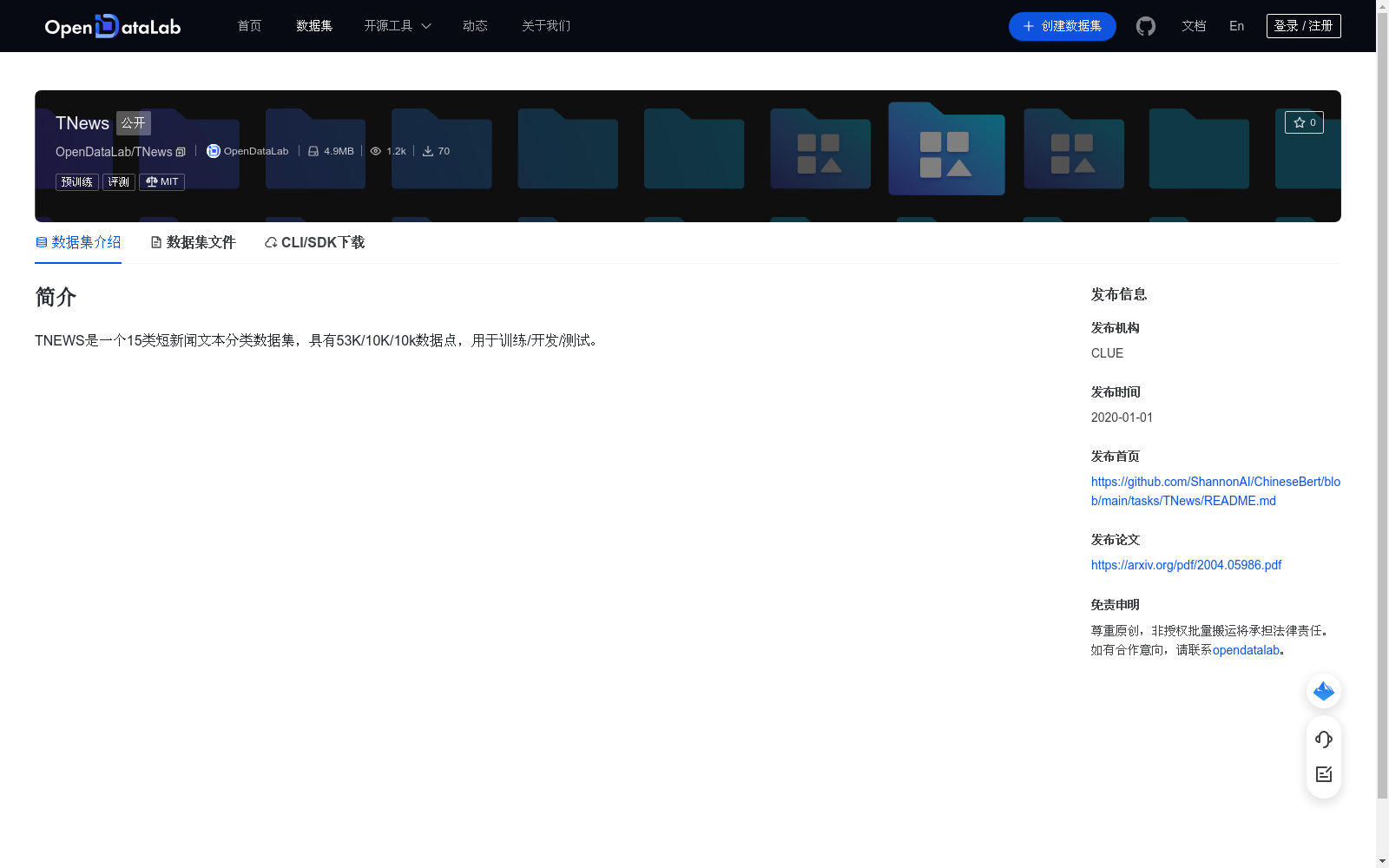Copy the repository name OpenDataLab/TNews via copy icon
The width and height of the screenshot is (1389, 868).
click(180, 151)
